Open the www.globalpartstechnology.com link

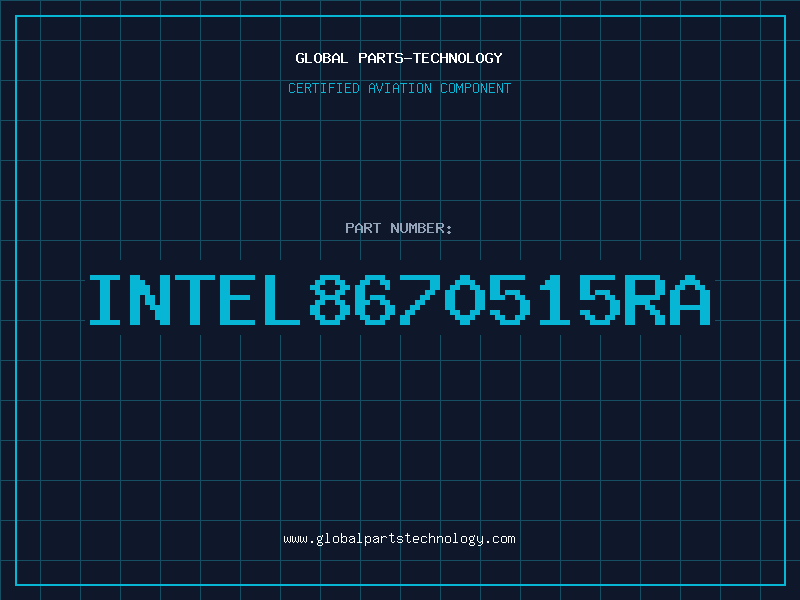point(399,539)
